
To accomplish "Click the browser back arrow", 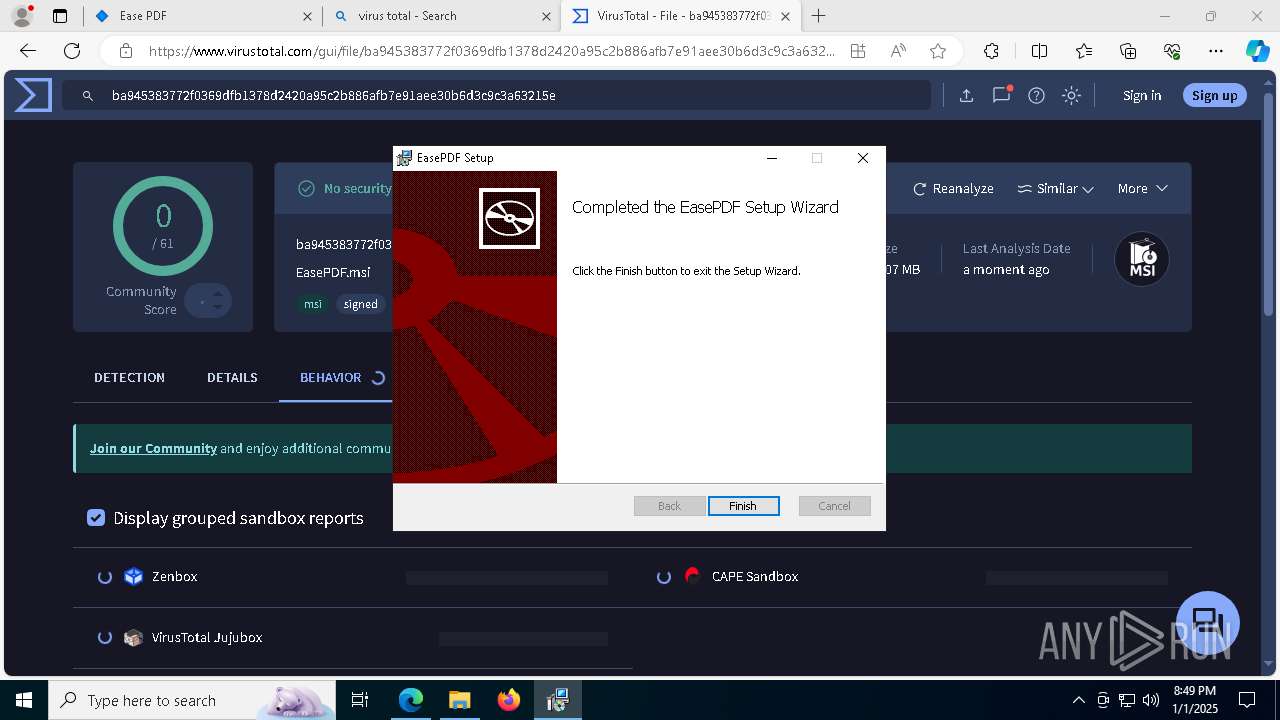I will click(x=28, y=51).
